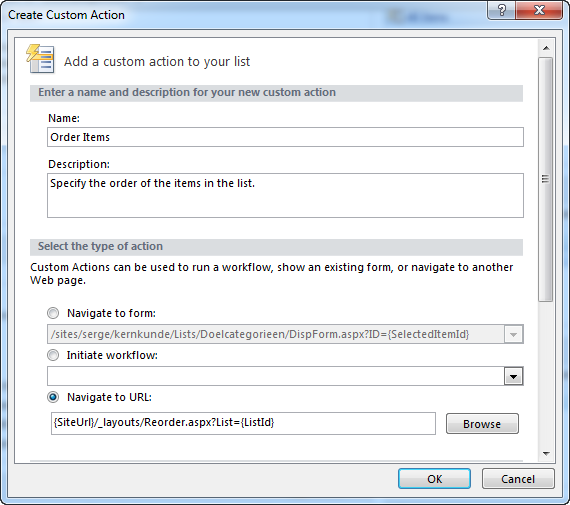Confirm with the OK button
Screen dimensions: 570x505
tap(434, 479)
